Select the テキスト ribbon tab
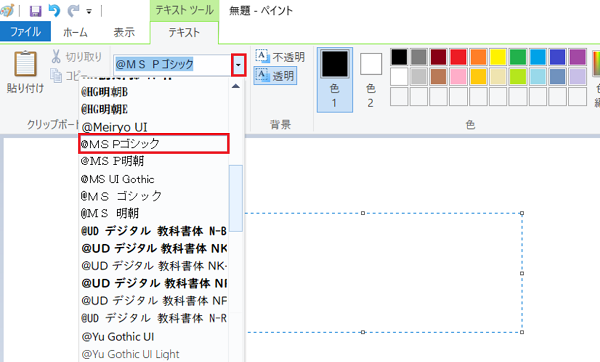This screenshot has height=362, width=600. click(184, 33)
